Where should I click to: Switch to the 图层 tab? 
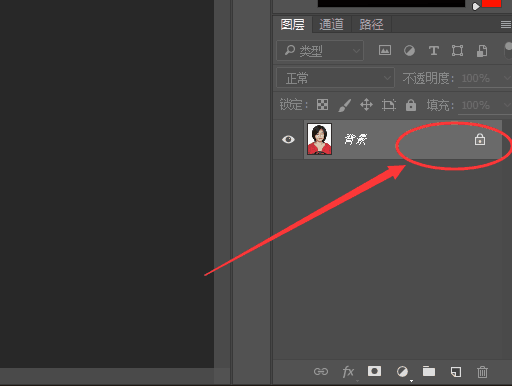point(293,25)
